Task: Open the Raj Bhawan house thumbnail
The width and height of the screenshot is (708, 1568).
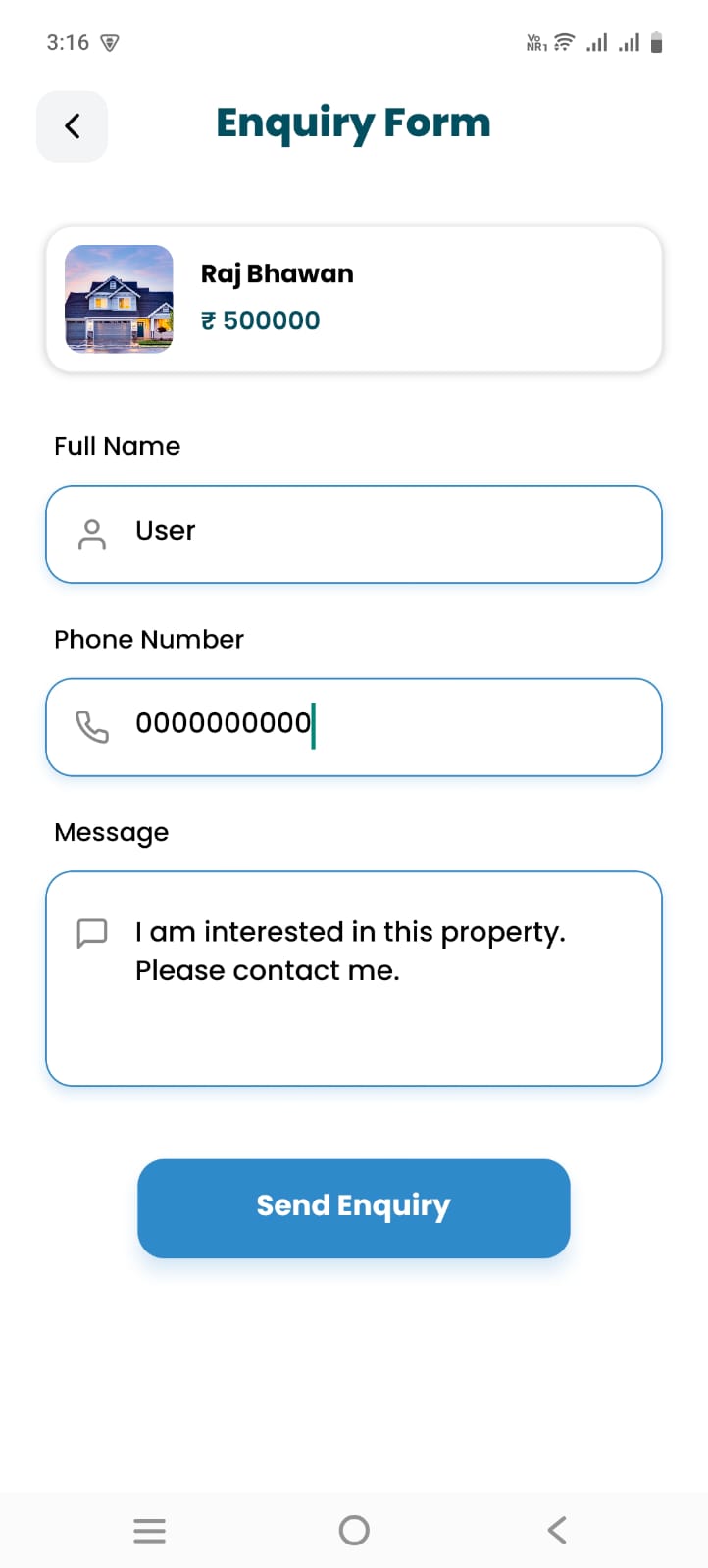Action: (119, 299)
